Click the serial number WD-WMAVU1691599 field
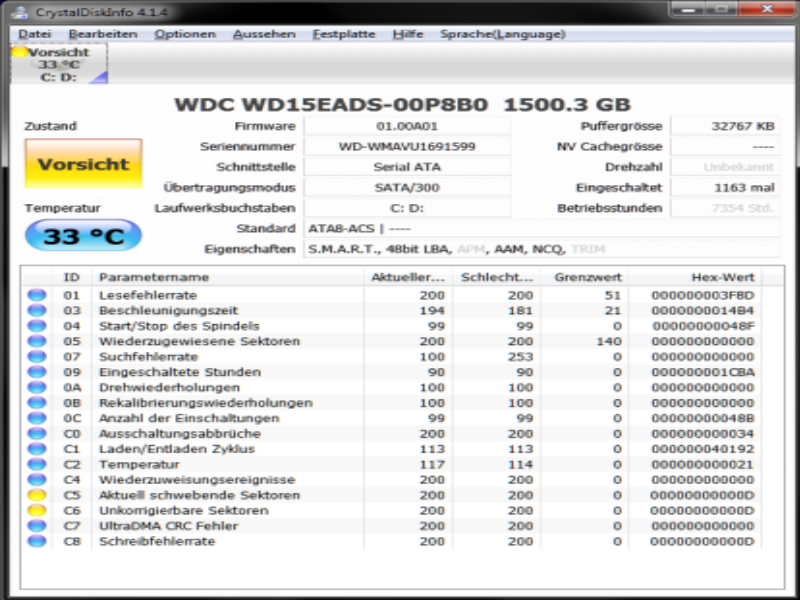 (407, 146)
